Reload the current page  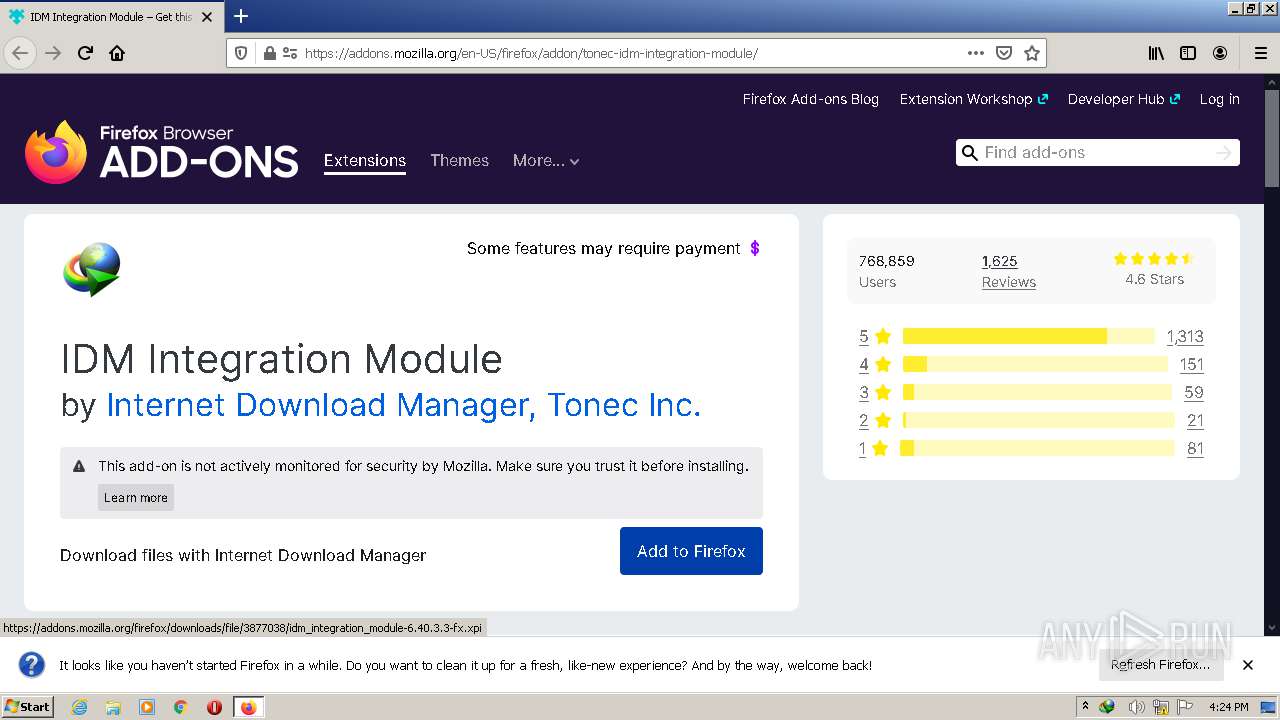[85, 53]
